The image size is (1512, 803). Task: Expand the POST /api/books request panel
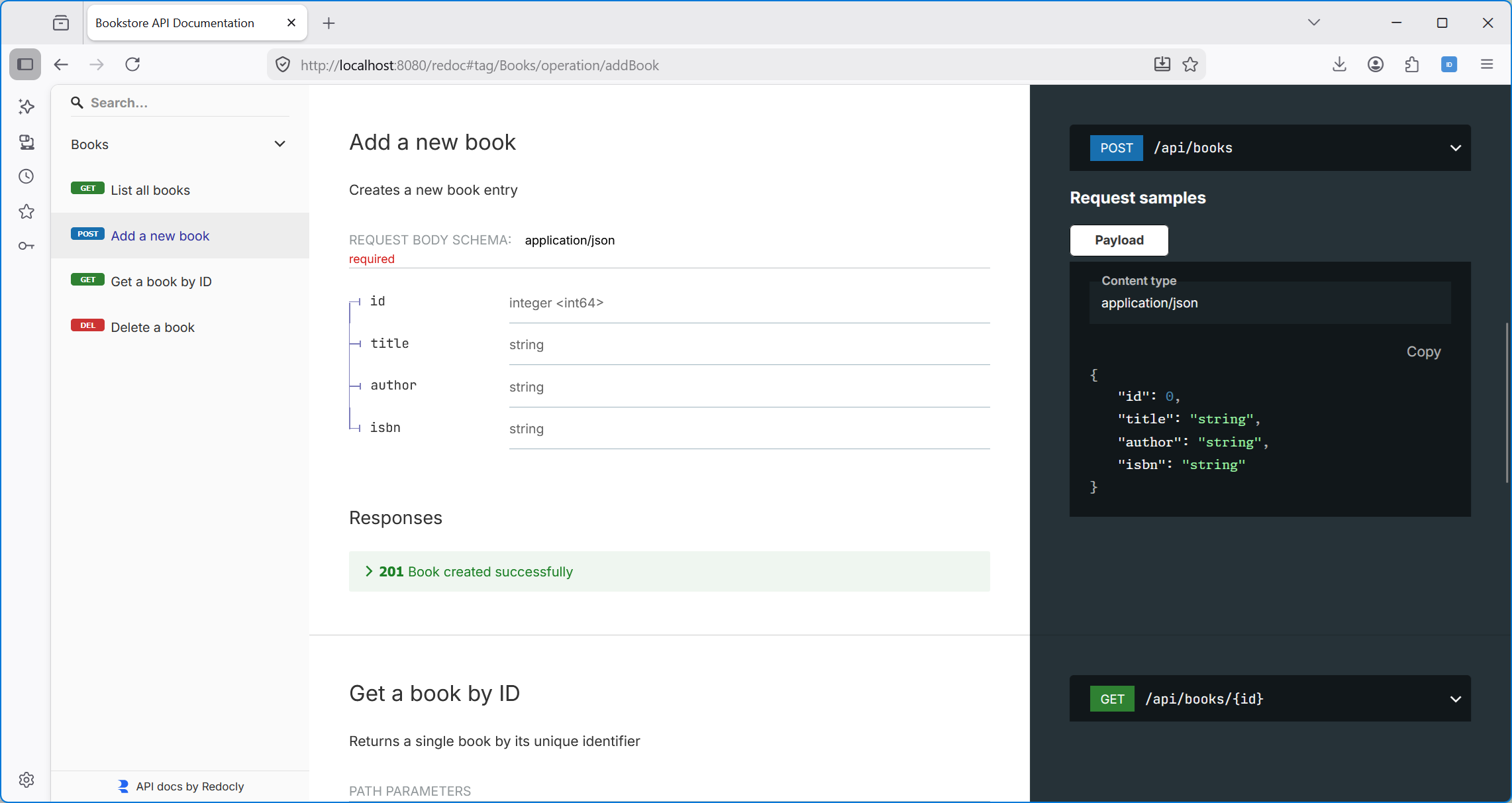point(1455,148)
